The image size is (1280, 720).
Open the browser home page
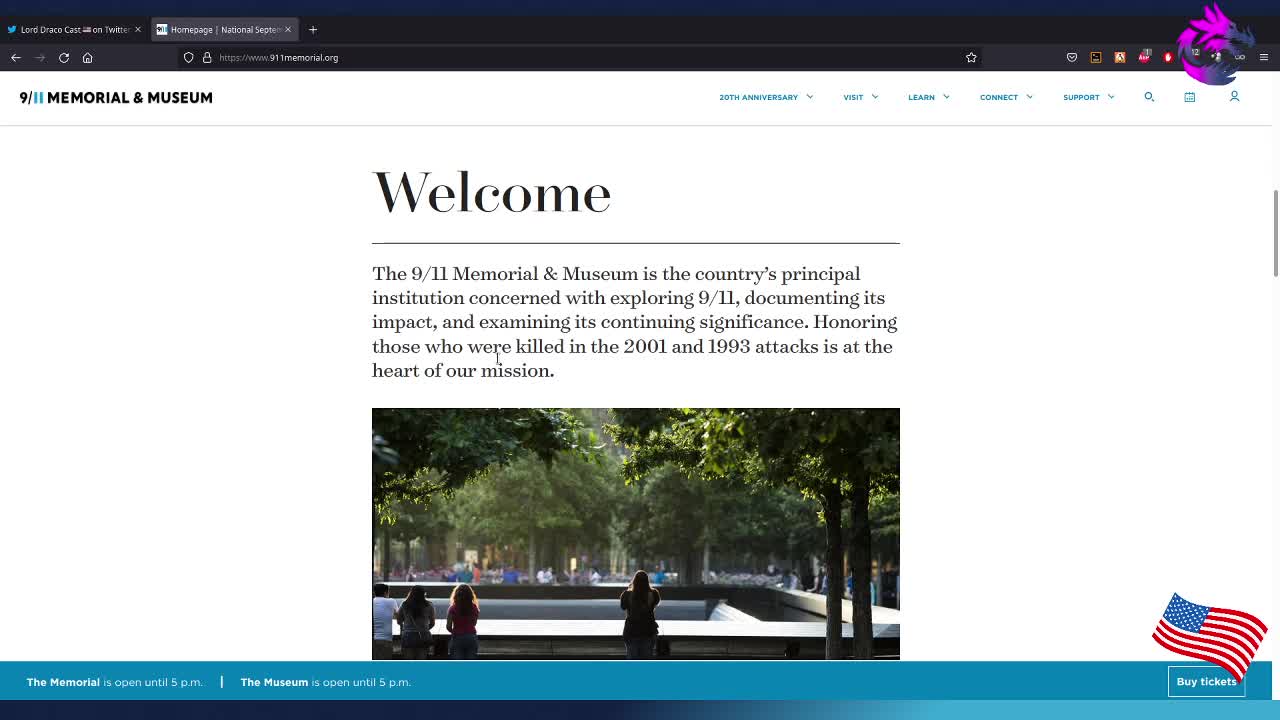(x=87, y=57)
